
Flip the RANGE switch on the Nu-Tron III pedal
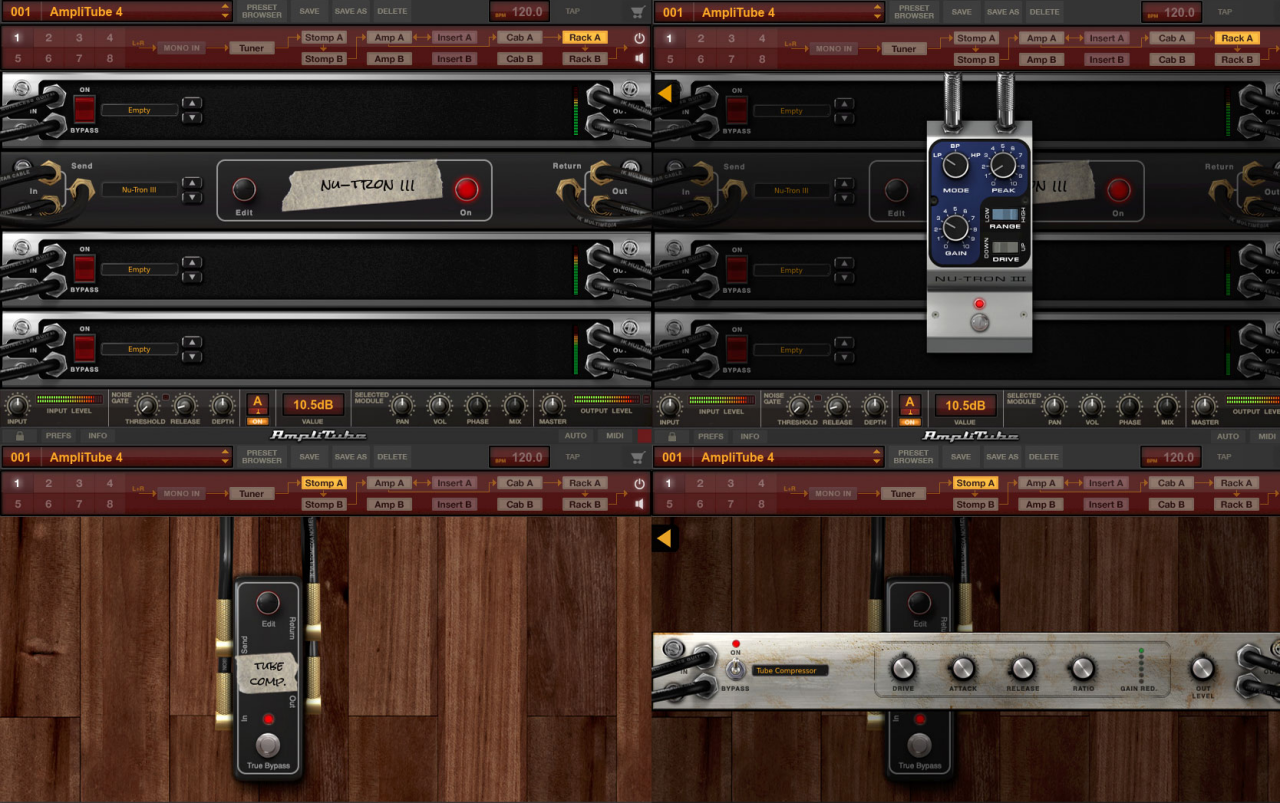tap(1005, 214)
